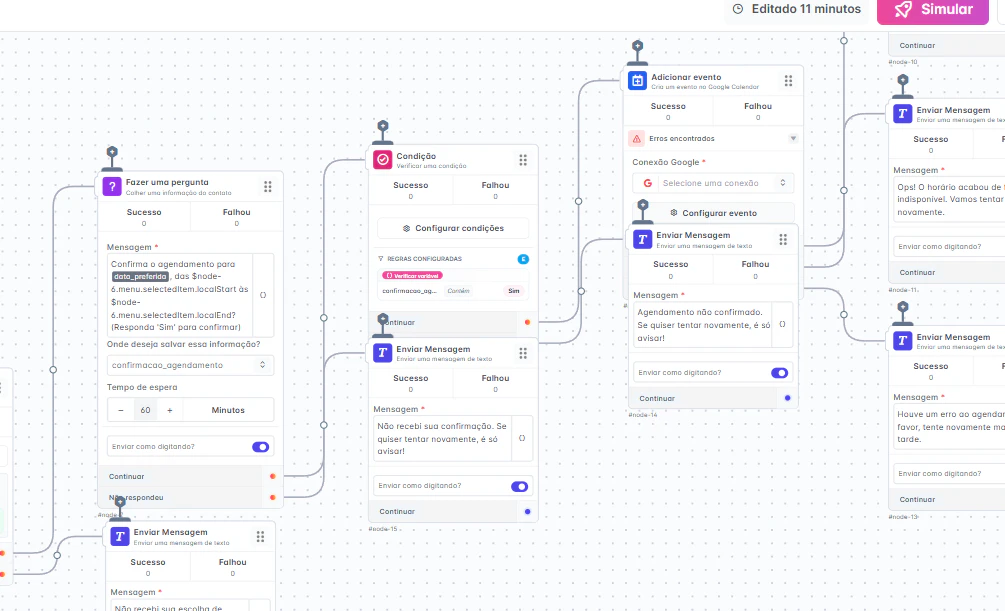
Task: Click the blue calendar icon of Adicionar evento
Action: tap(637, 81)
